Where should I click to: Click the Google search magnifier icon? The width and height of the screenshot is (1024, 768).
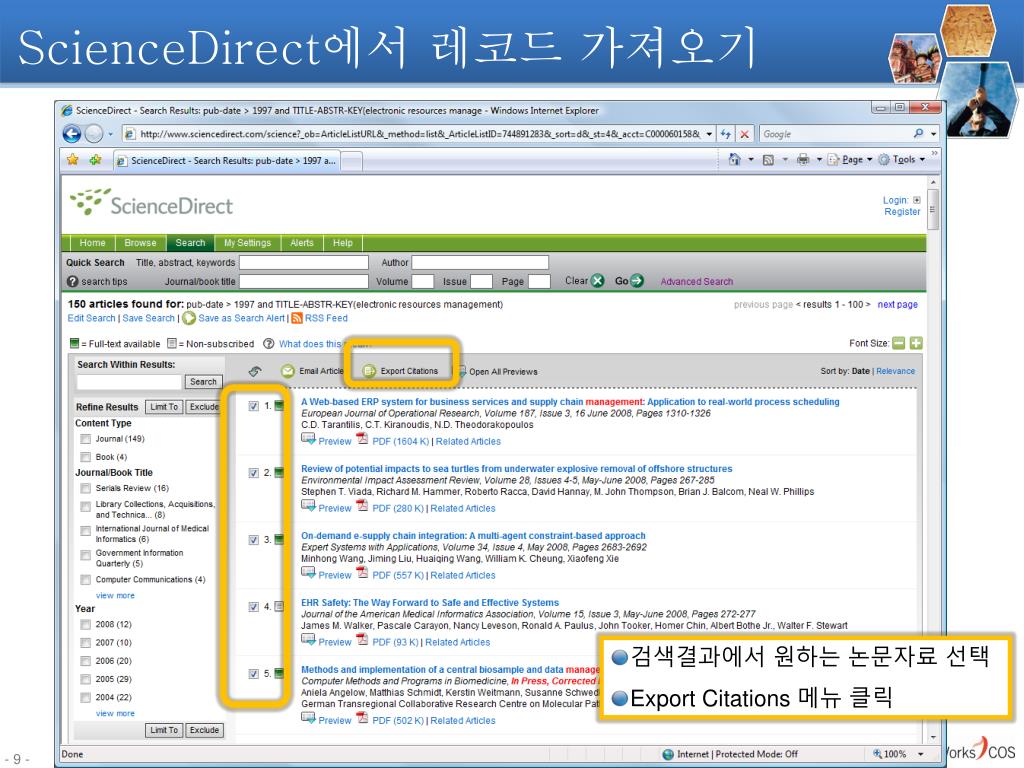918,133
